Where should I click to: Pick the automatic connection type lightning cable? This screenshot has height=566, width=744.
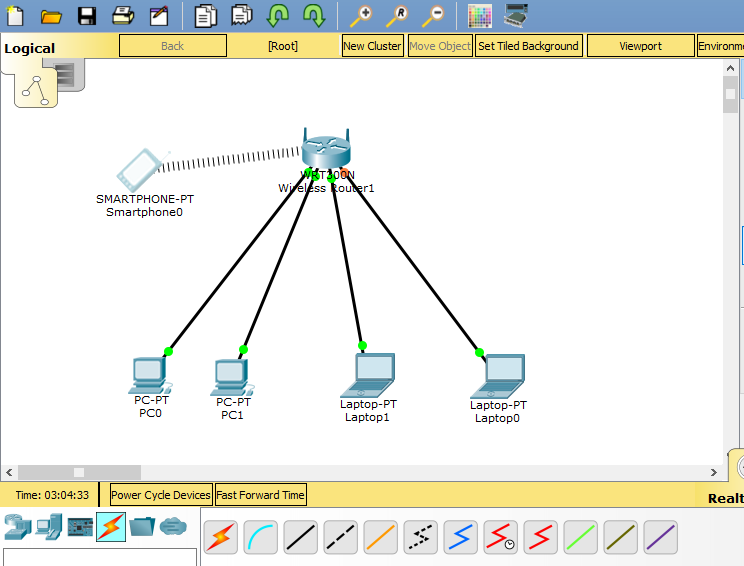pyautogui.click(x=221, y=537)
